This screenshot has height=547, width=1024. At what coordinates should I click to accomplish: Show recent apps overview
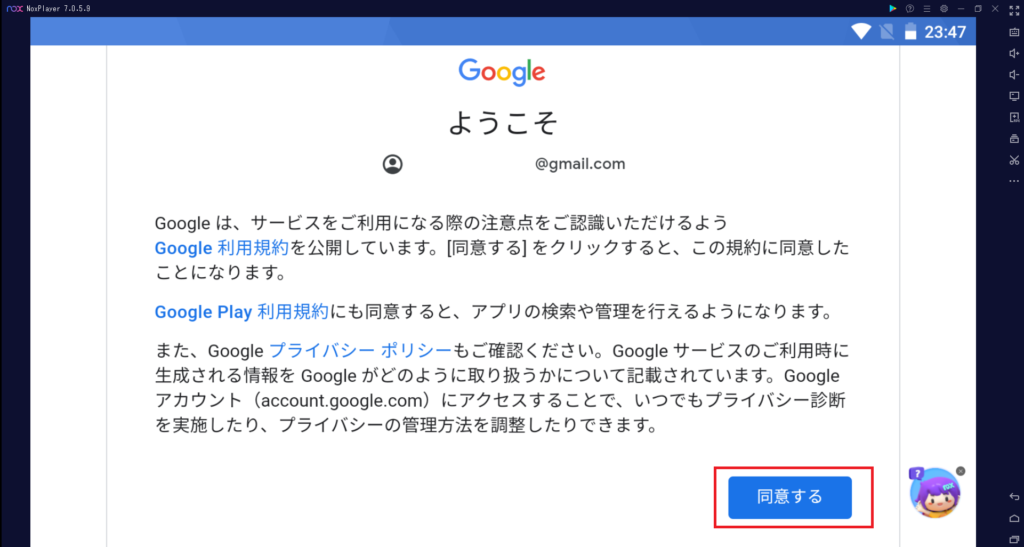pos(1014,539)
